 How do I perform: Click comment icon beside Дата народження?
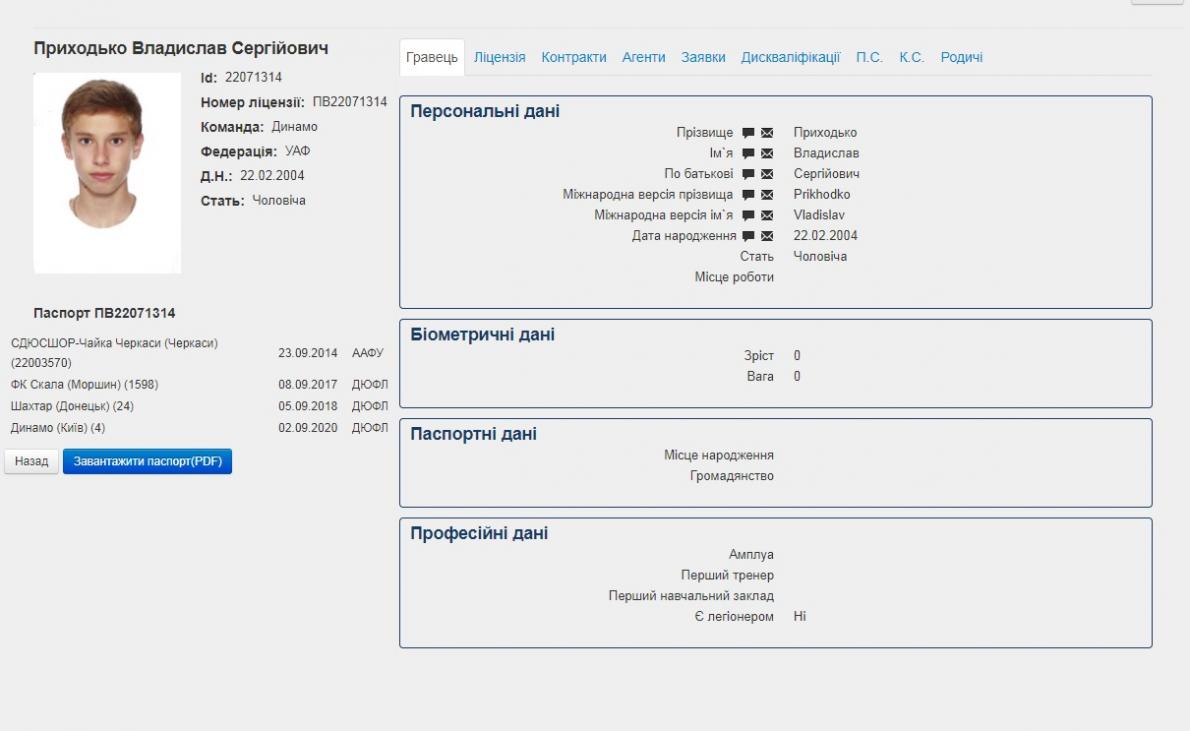click(x=748, y=236)
